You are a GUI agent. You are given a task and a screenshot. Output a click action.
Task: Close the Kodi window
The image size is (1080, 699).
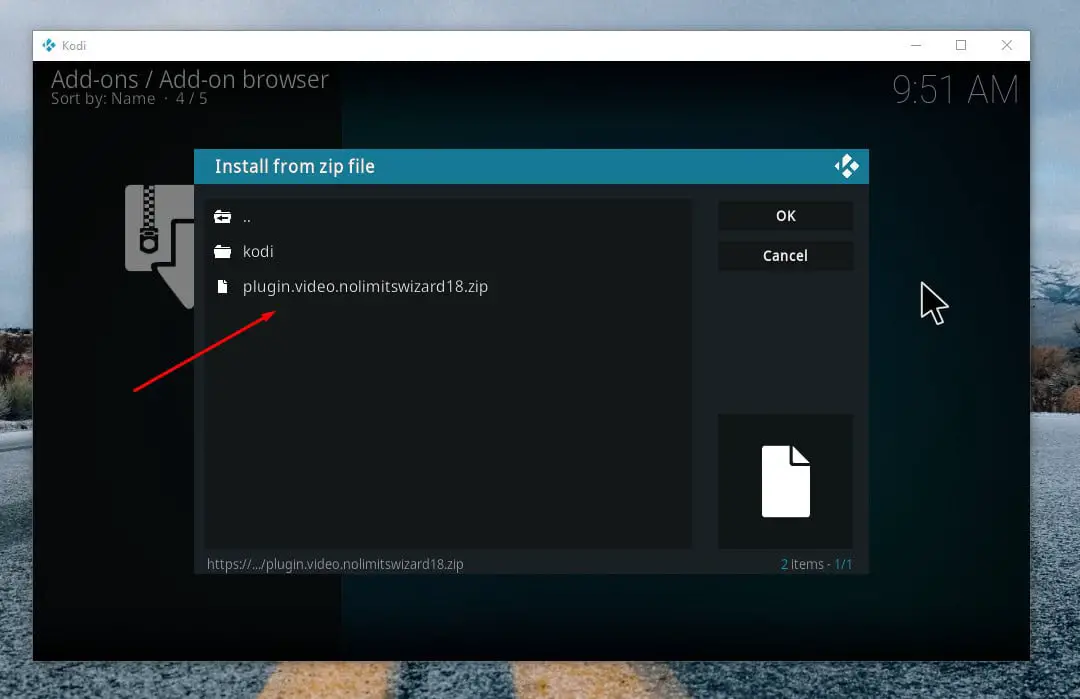tap(1007, 45)
